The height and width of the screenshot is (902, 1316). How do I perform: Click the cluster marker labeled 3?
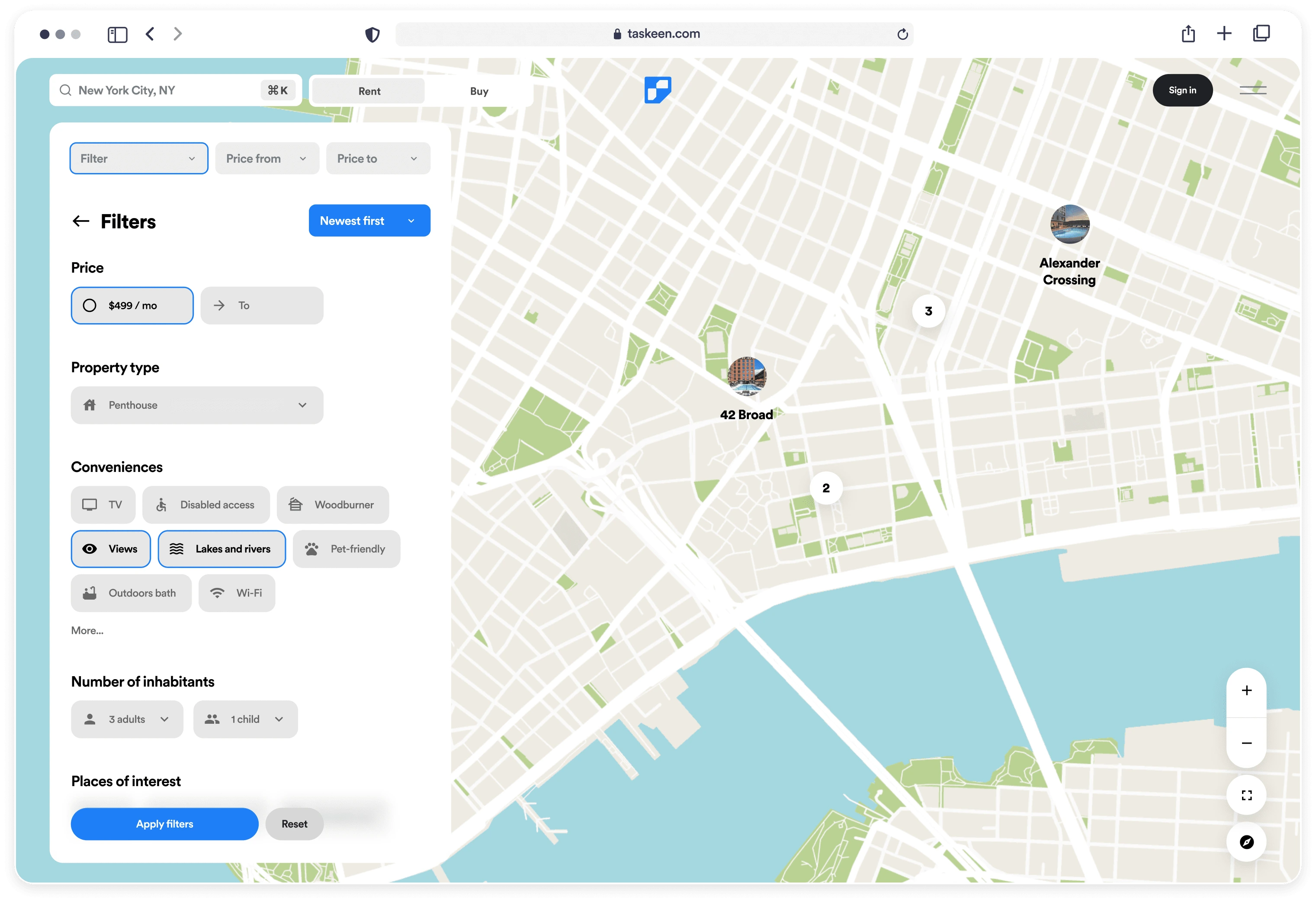tap(928, 311)
